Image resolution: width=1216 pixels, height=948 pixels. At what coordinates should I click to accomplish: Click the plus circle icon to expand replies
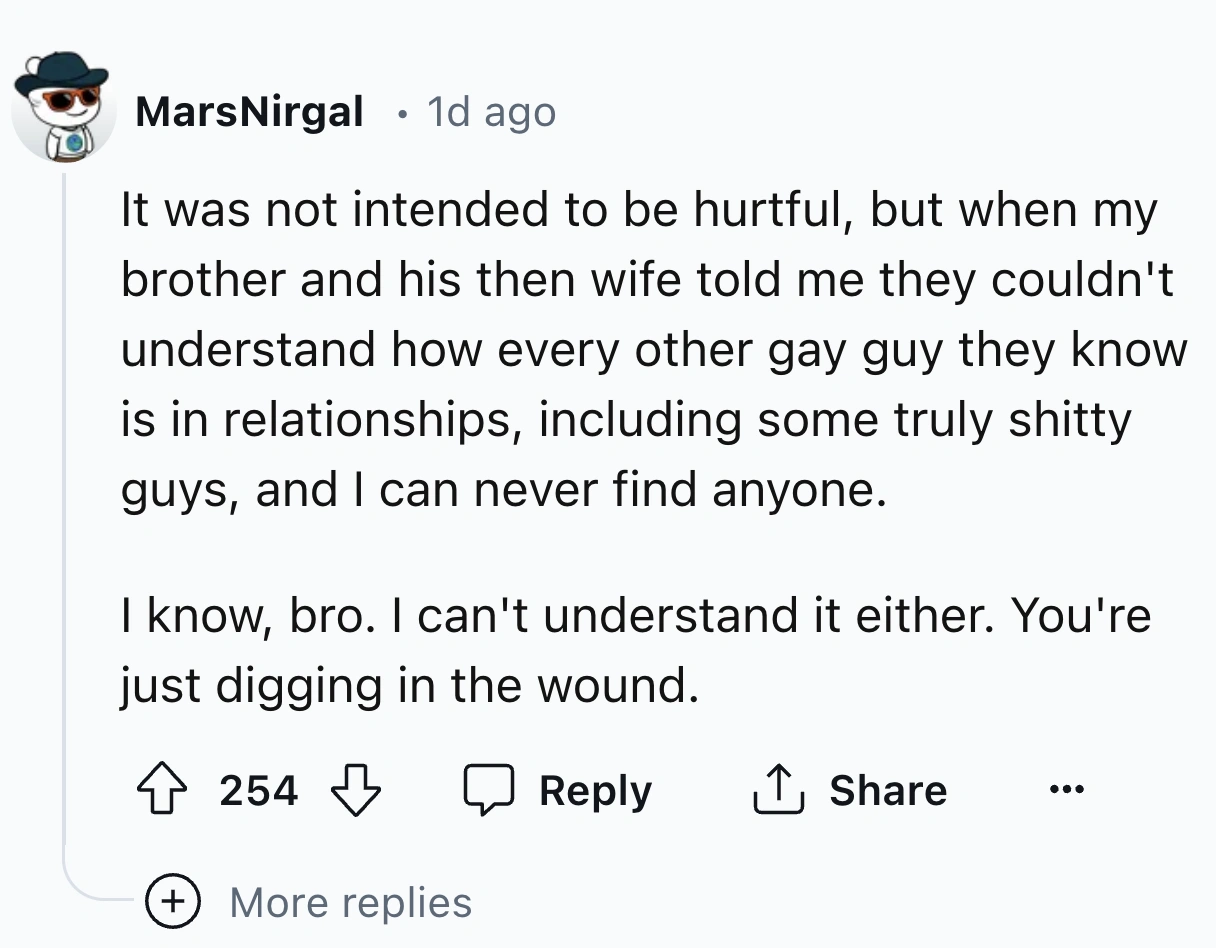click(x=176, y=902)
